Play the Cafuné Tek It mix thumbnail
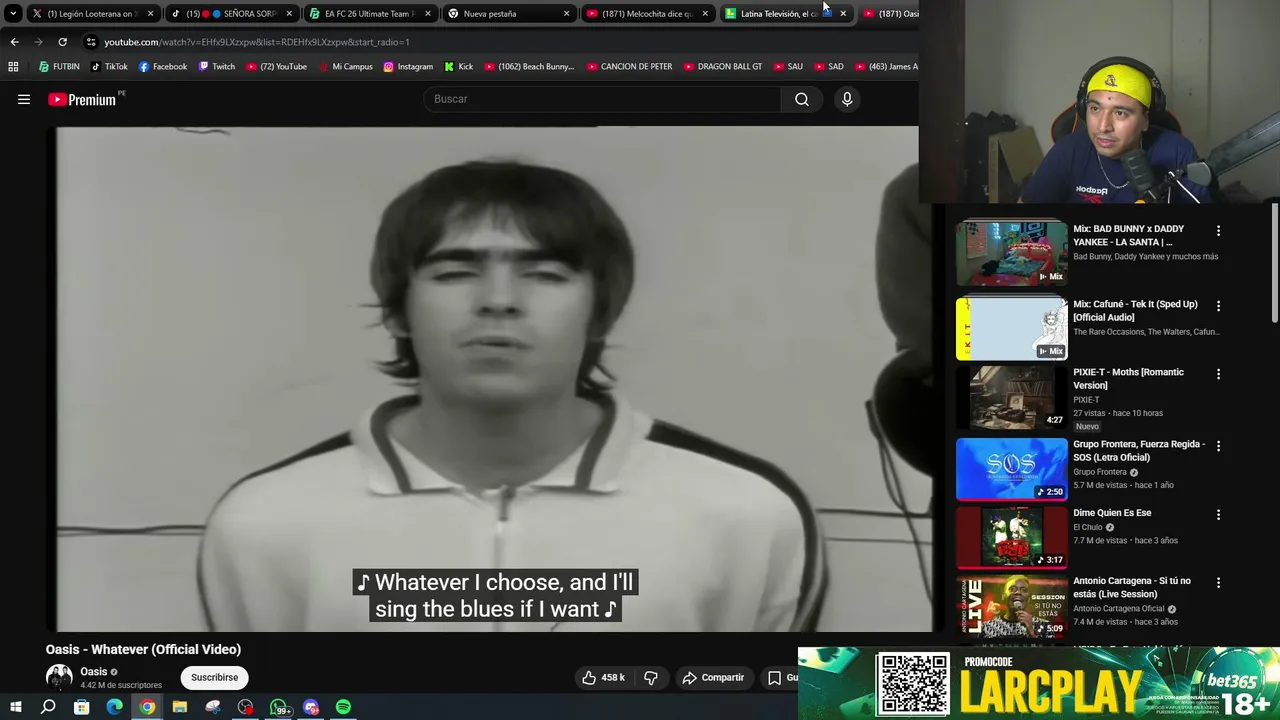The height and width of the screenshot is (720, 1280). click(1011, 328)
